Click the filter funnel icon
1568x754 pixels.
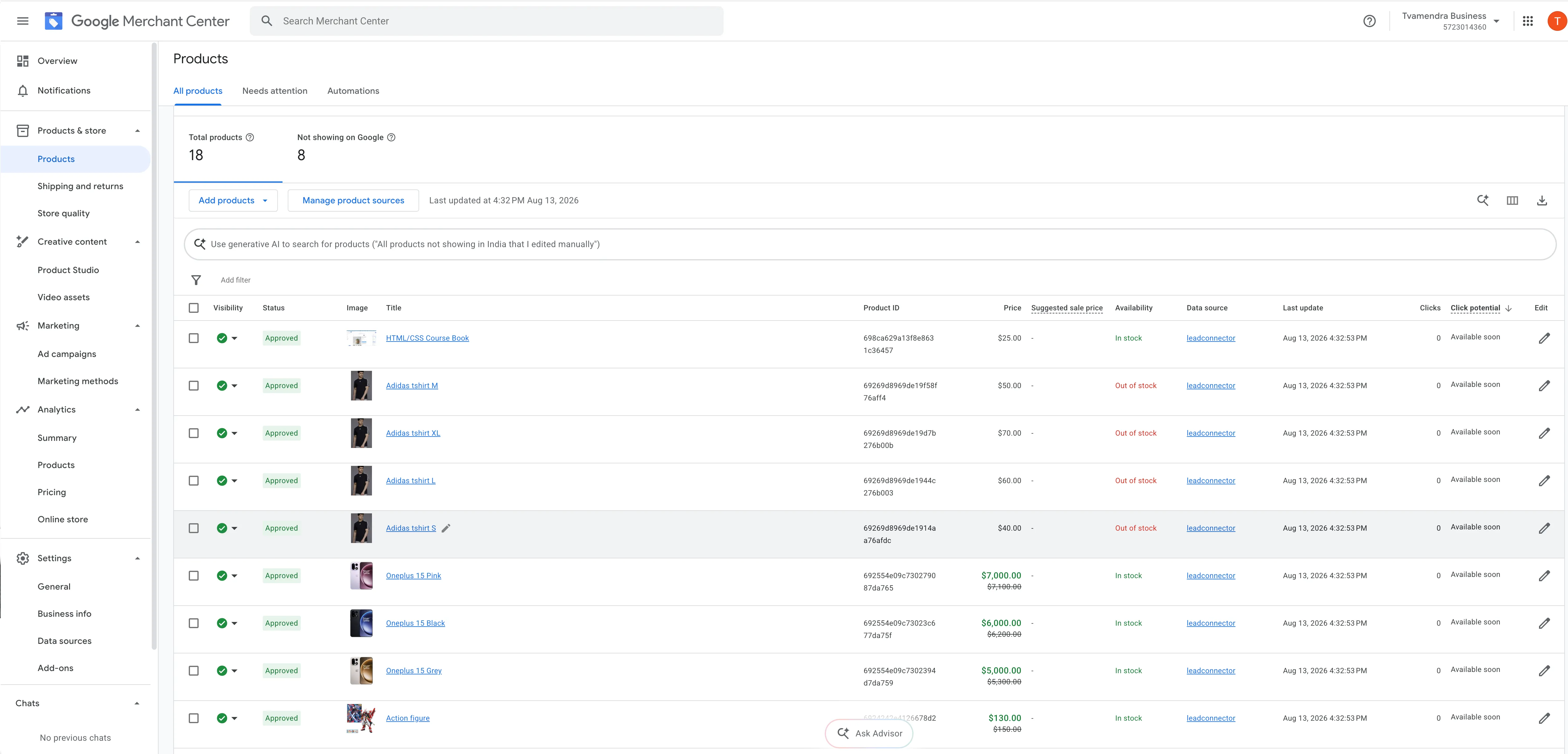[x=196, y=280]
